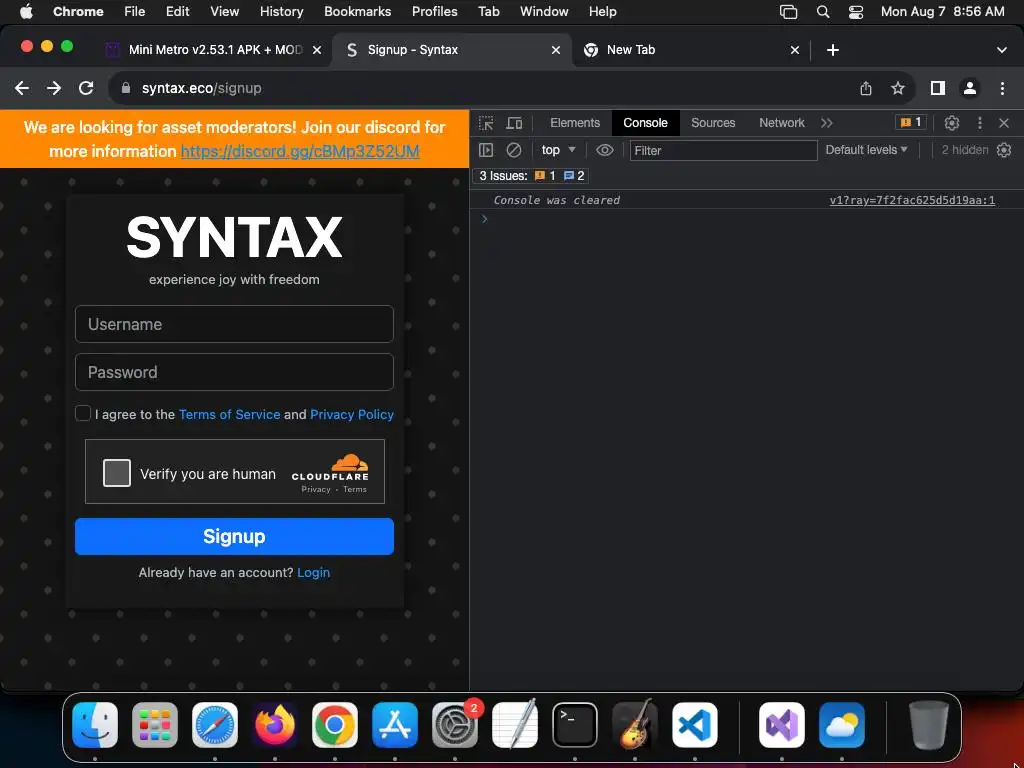
Task: Click the console Filter field
Action: (724, 150)
